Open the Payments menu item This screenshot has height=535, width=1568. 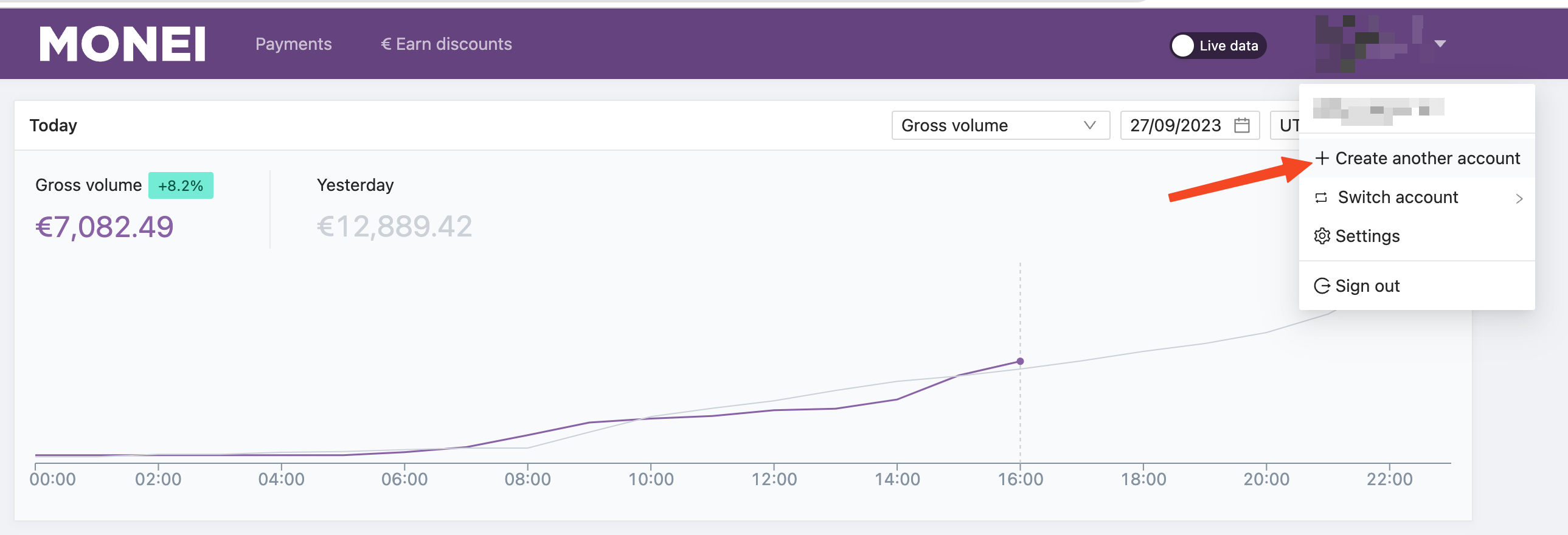pyautogui.click(x=293, y=44)
